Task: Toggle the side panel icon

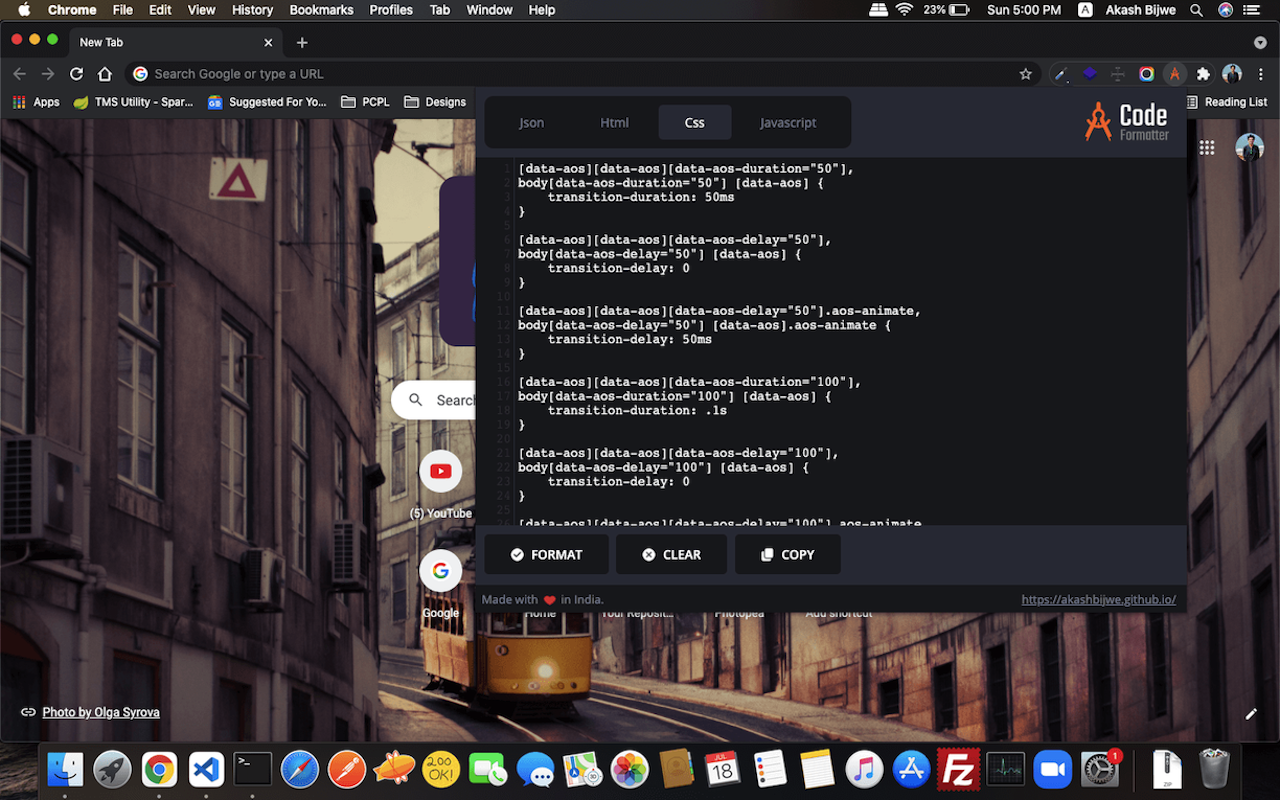Action: click(1117, 74)
